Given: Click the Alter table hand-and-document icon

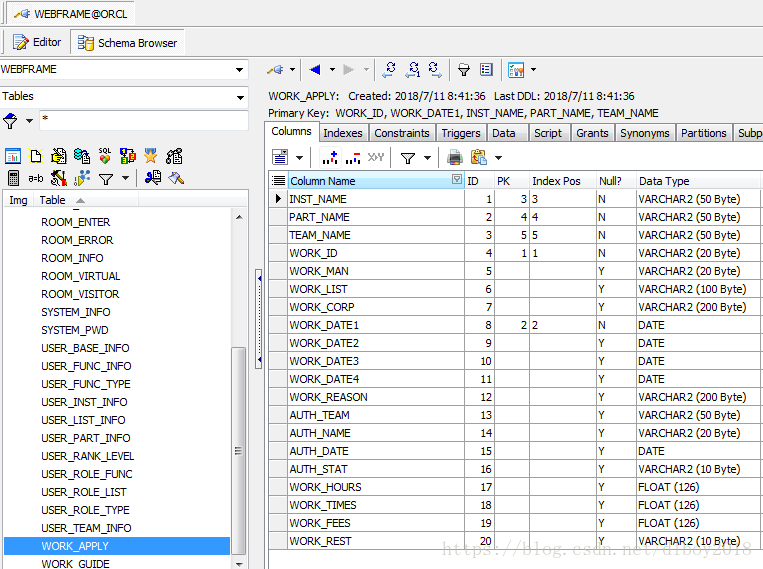Looking at the screenshot, I should 59,156.
